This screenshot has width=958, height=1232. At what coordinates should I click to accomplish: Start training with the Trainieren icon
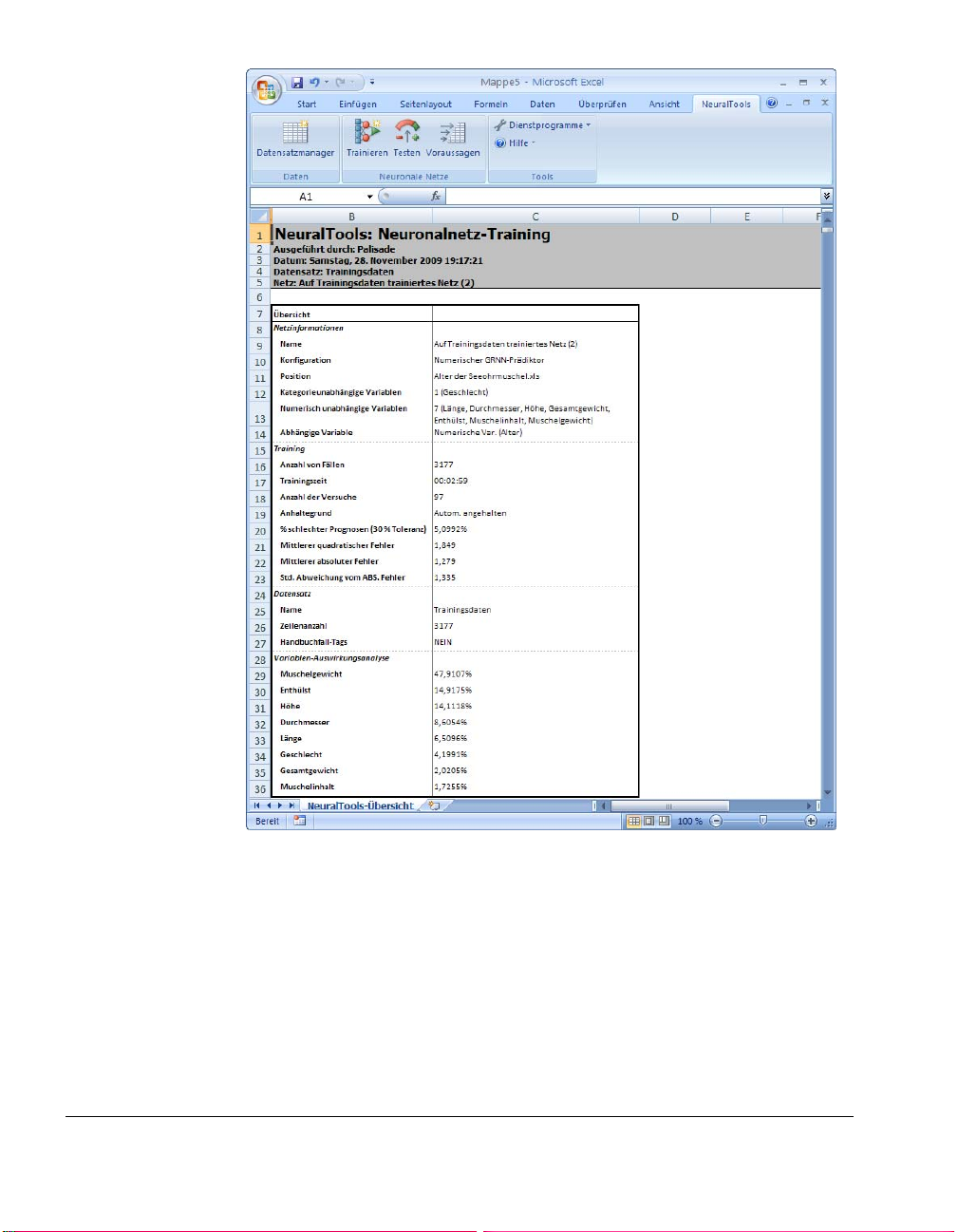(366, 140)
